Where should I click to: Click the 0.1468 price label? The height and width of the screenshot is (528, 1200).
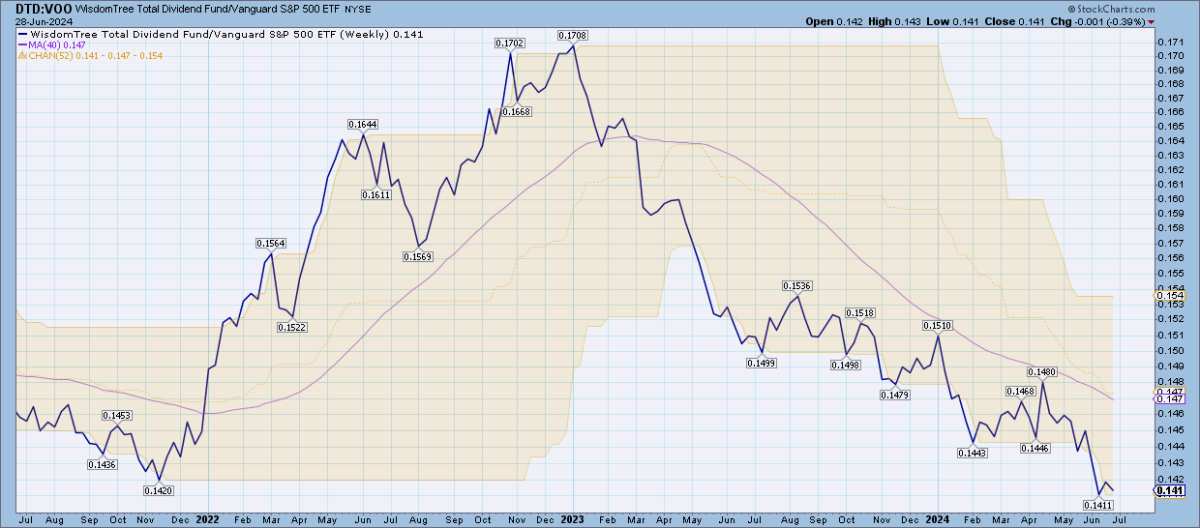(x=1021, y=391)
